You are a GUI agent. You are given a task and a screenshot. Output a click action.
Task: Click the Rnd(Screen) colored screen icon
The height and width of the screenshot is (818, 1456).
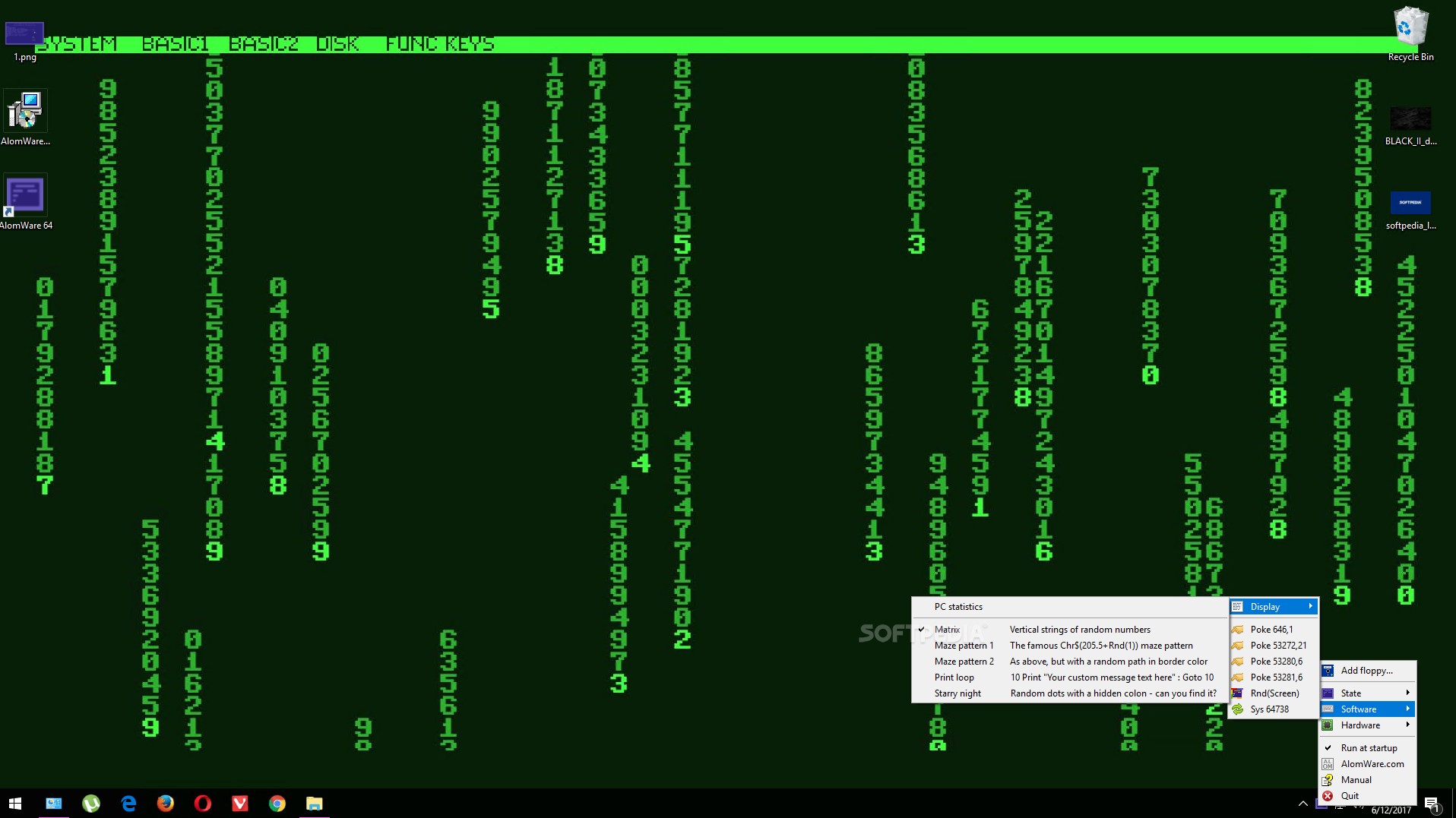1238,693
